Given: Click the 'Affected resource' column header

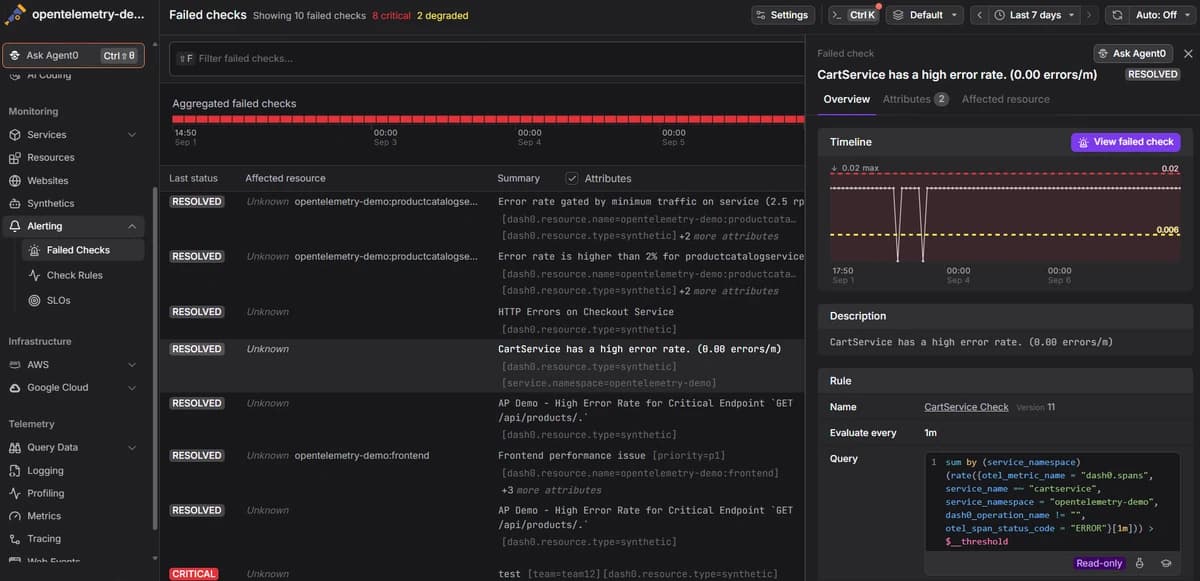Looking at the screenshot, I should coord(285,178).
